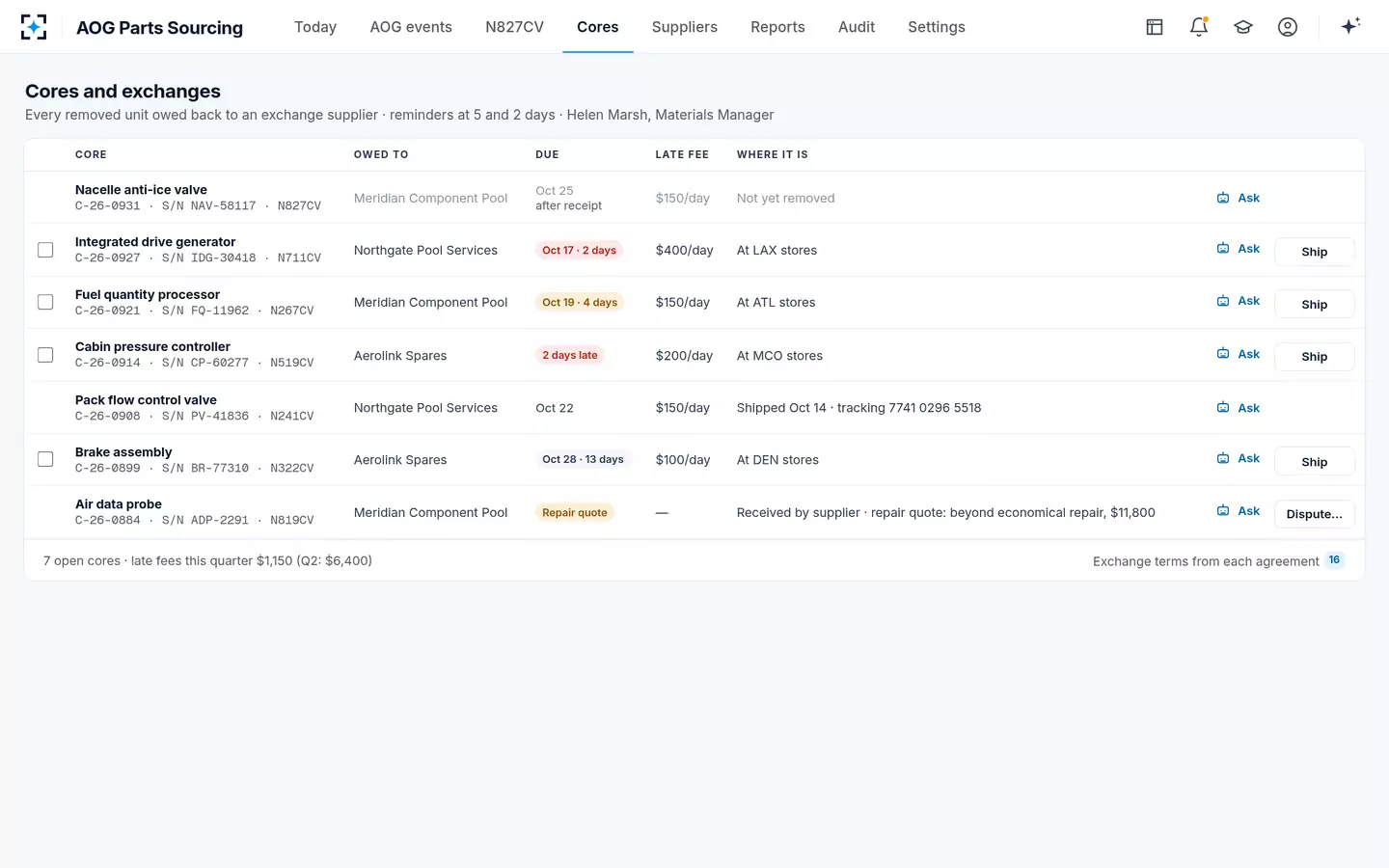Ask about the Pack flow control valve core
This screenshot has width=1389, height=868.
1239,408
